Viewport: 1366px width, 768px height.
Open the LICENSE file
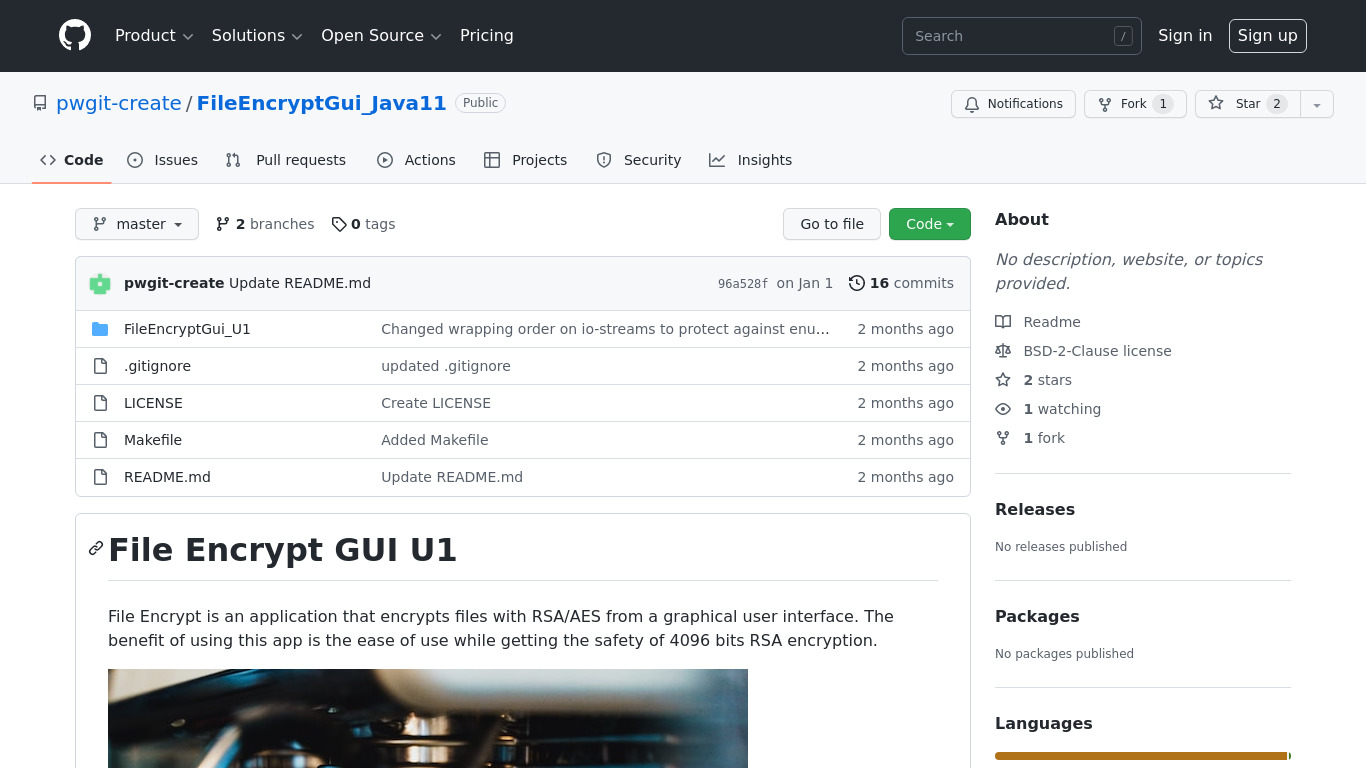(x=153, y=403)
